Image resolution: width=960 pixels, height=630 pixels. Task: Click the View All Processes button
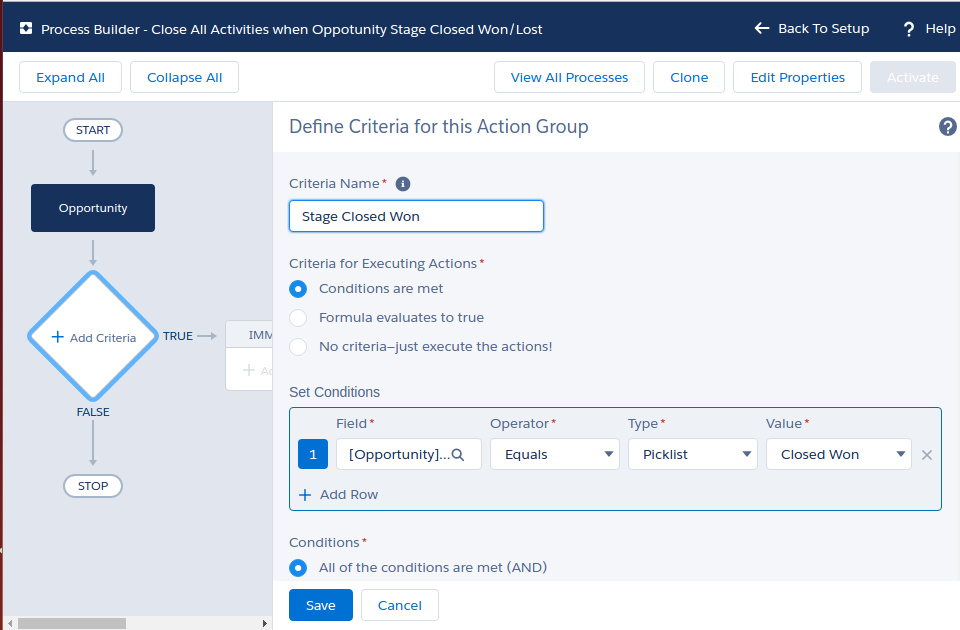tap(569, 77)
